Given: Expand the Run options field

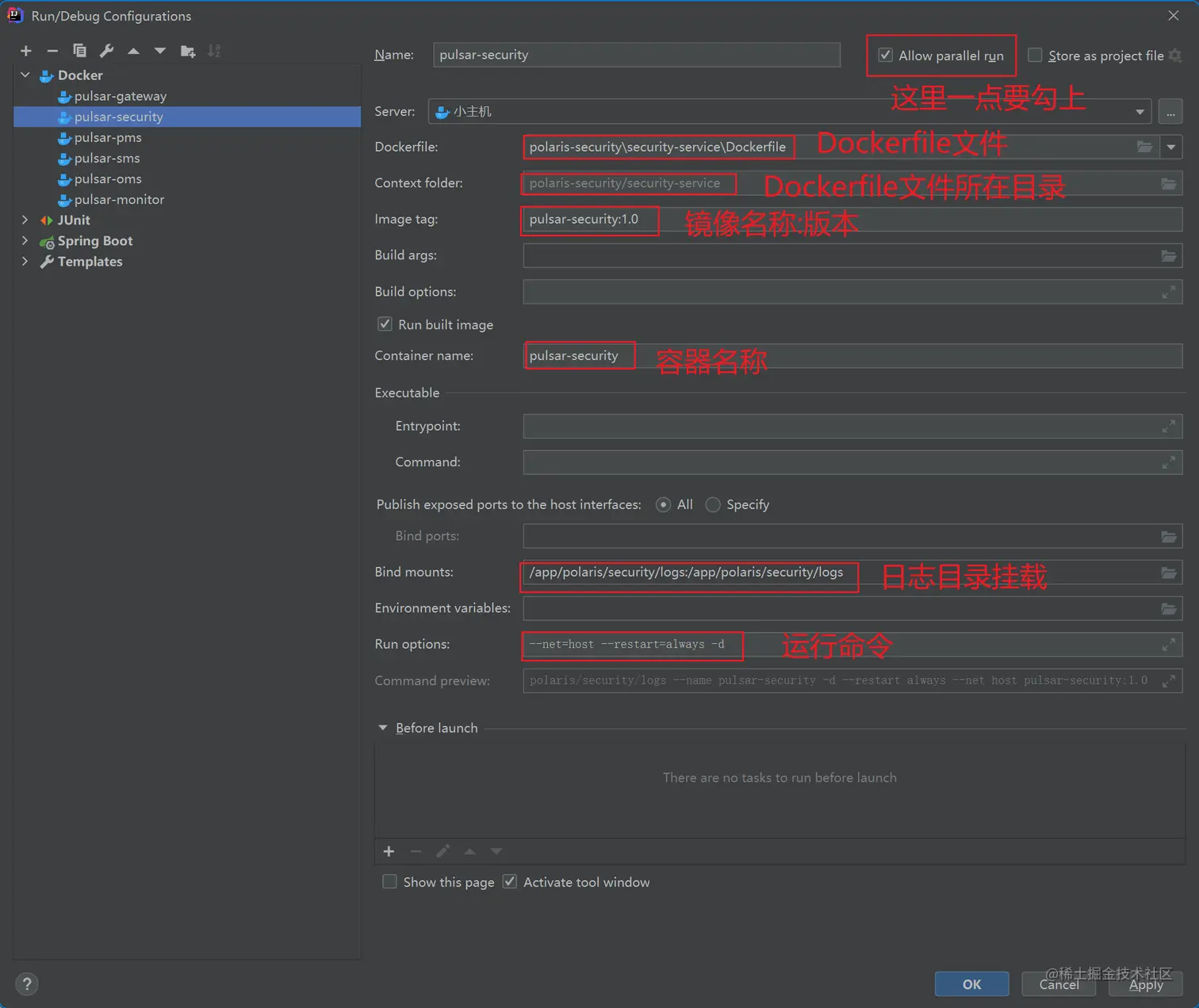Looking at the screenshot, I should [1169, 644].
